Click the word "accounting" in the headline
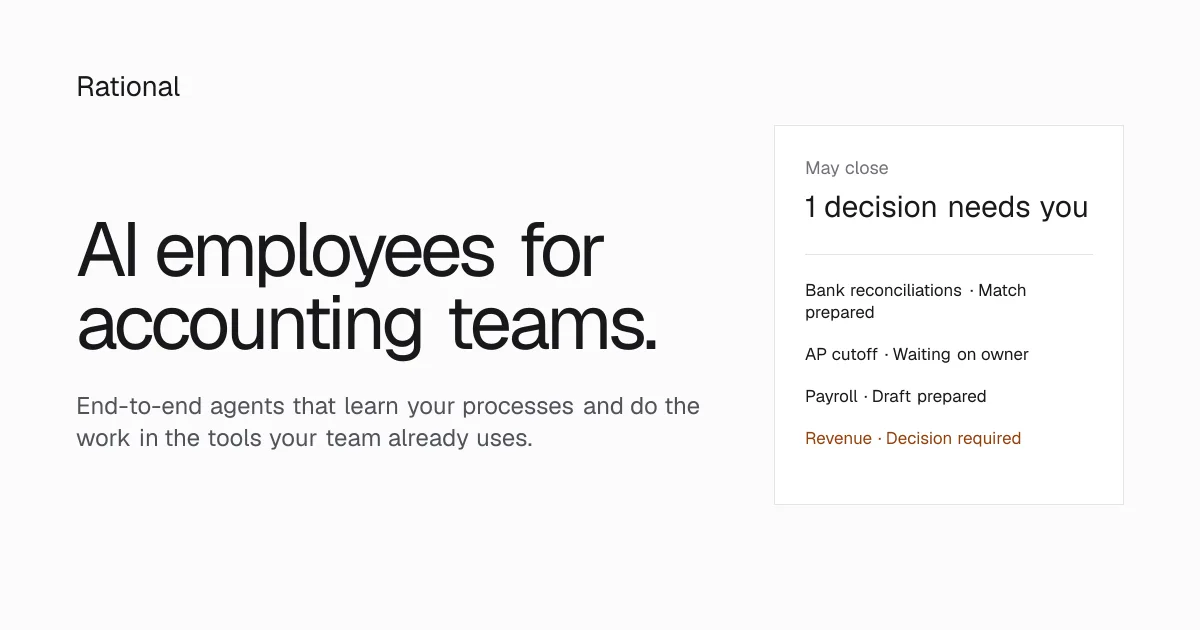Viewport: 1200px width, 630px height. [250, 326]
